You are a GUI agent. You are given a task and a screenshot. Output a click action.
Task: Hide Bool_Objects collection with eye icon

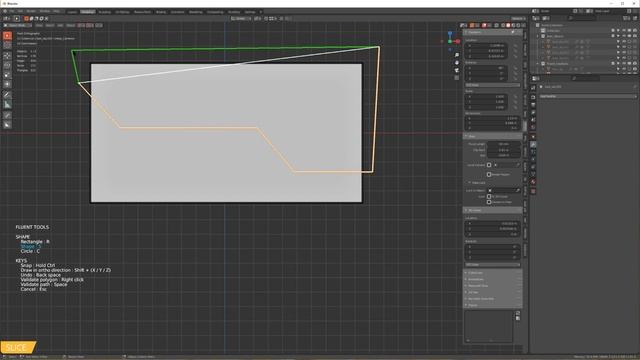[x=623, y=36]
